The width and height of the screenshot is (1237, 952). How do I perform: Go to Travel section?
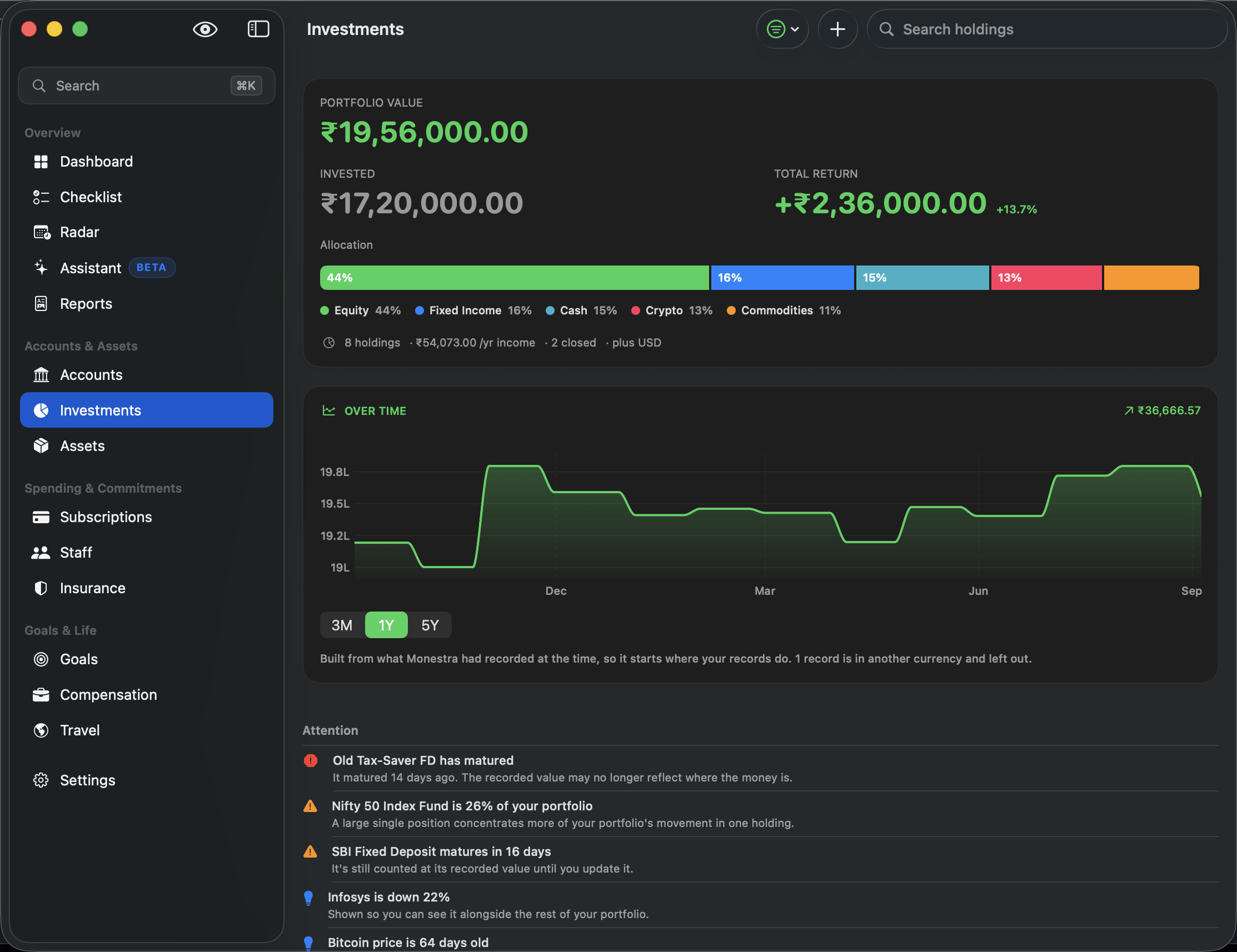click(x=147, y=730)
